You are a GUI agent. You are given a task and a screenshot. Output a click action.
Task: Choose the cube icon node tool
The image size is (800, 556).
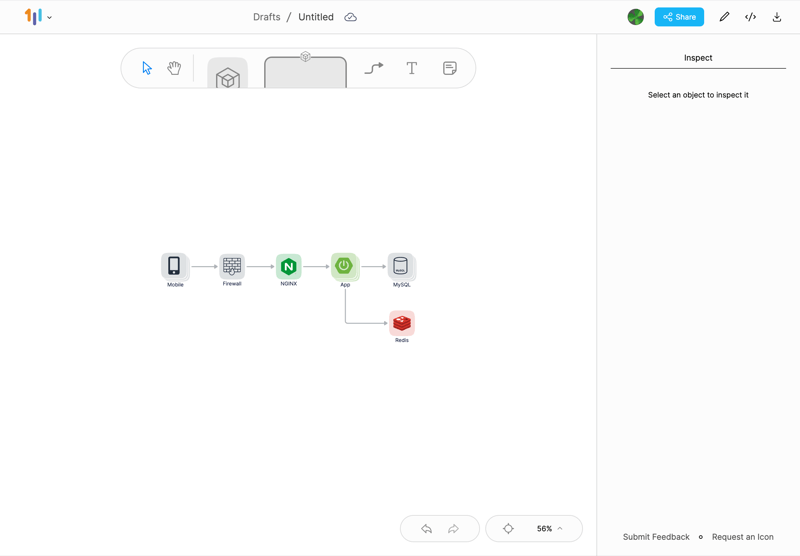[228, 73]
